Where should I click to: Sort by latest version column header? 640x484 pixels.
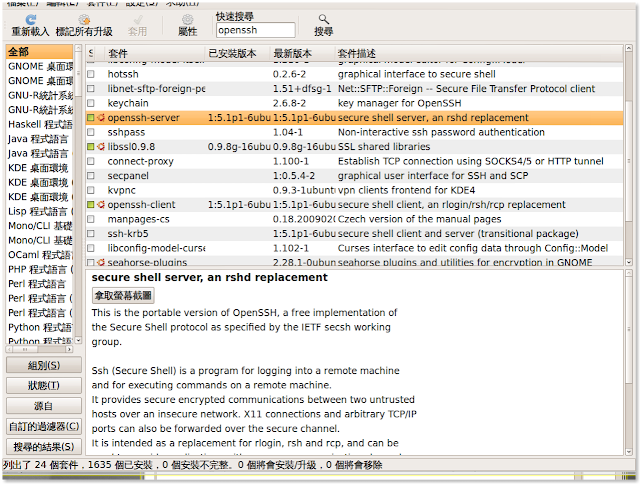(x=302, y=53)
